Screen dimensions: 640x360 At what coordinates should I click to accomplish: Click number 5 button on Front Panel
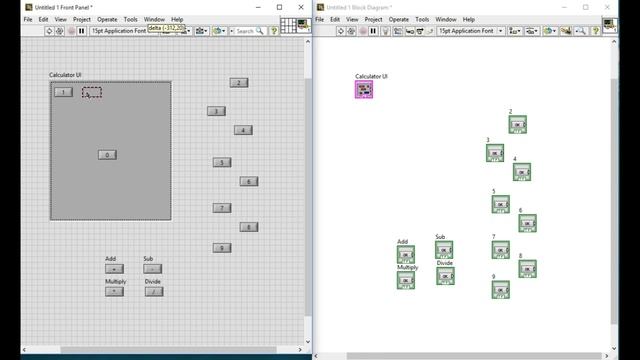222,162
